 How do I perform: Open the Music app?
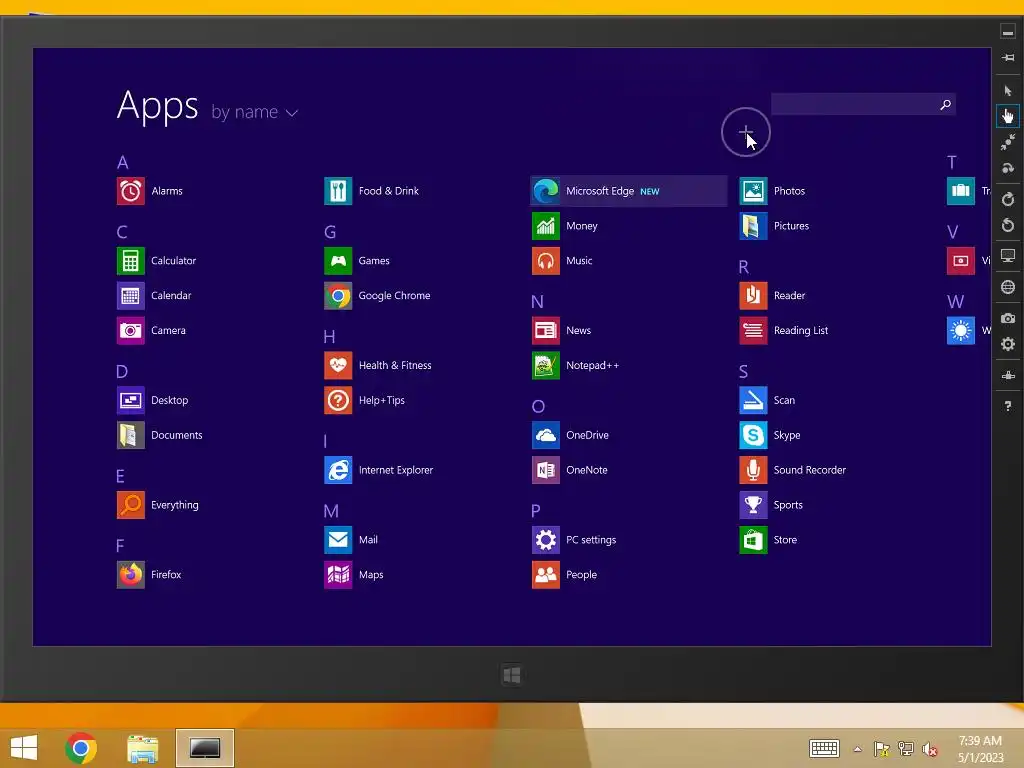pos(562,261)
